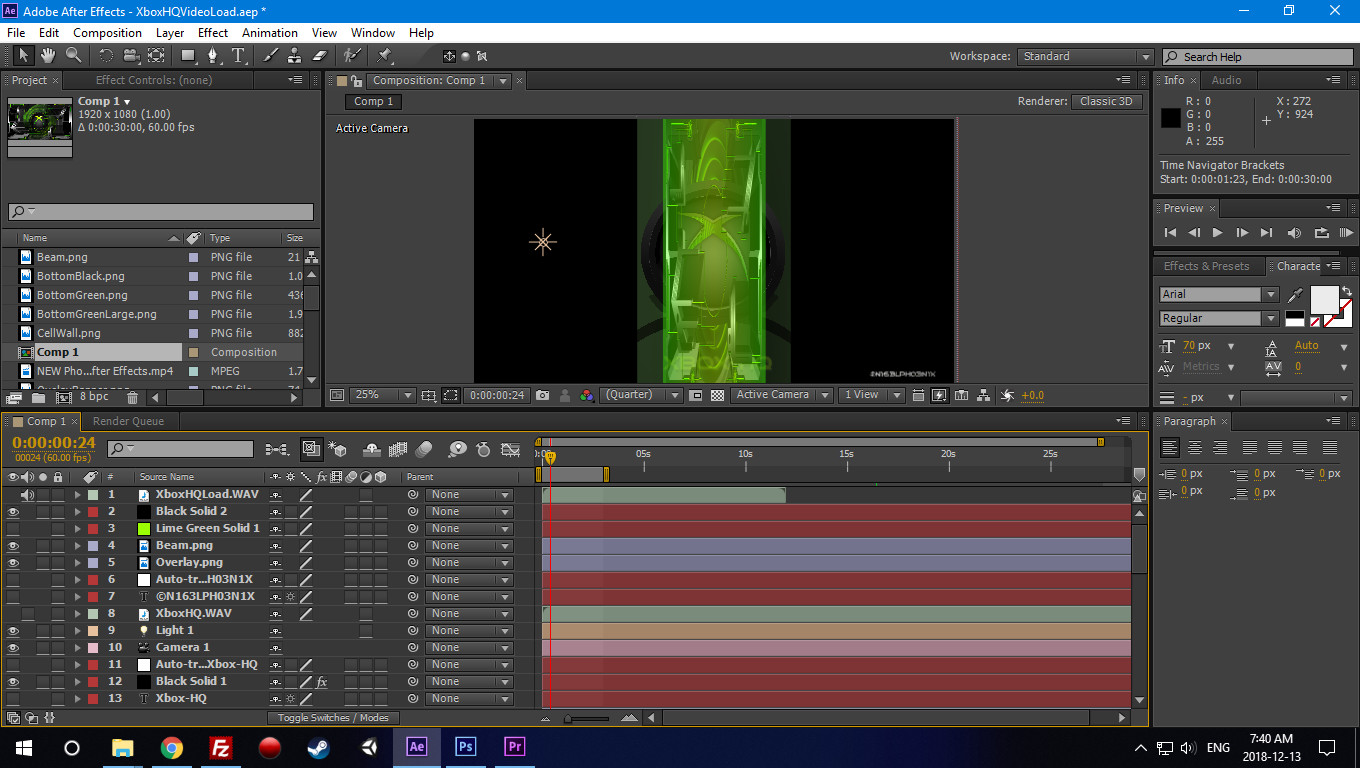1360x768 pixels.
Task: Hide the Black Solid 1 layer
Action: click(13, 681)
